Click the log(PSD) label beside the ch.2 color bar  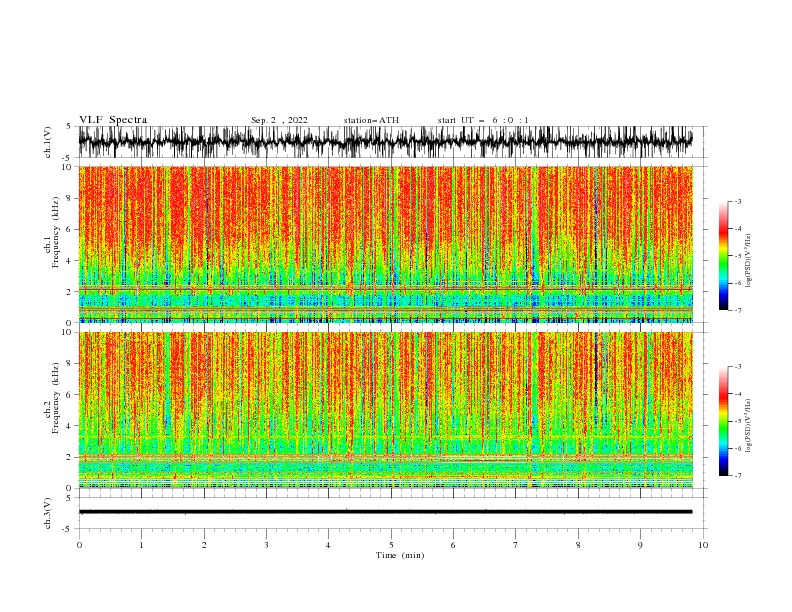749,425
